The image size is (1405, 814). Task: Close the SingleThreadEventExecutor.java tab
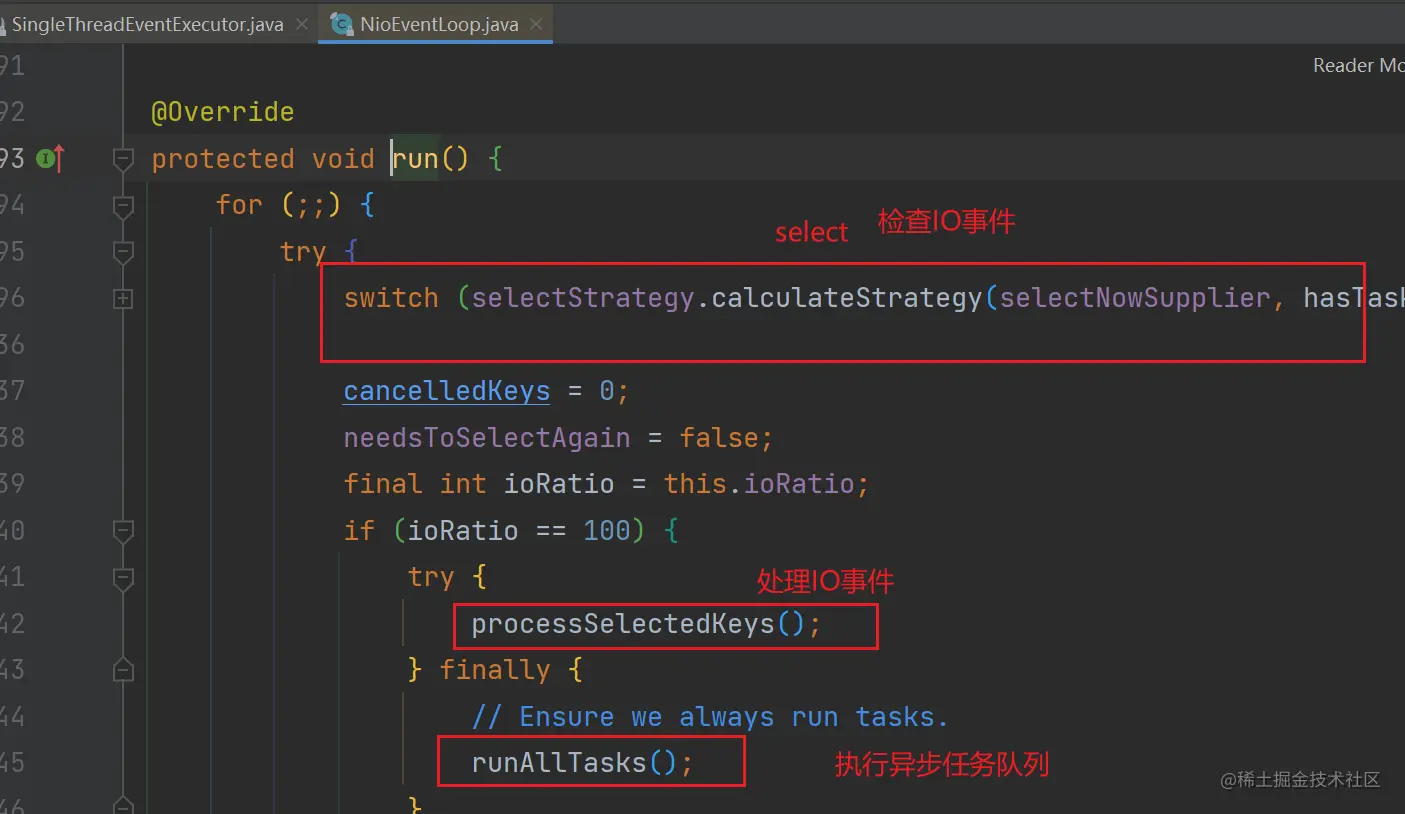tap(302, 24)
